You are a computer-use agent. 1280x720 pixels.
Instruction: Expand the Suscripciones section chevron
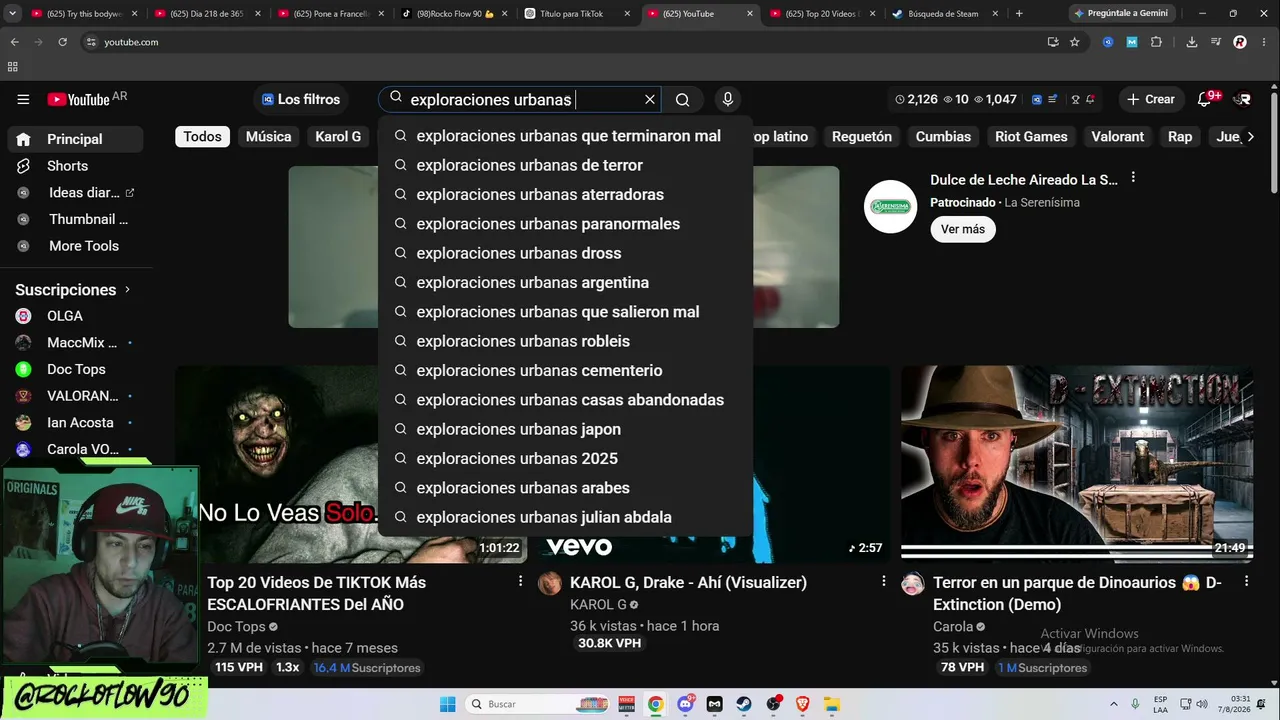(x=127, y=290)
